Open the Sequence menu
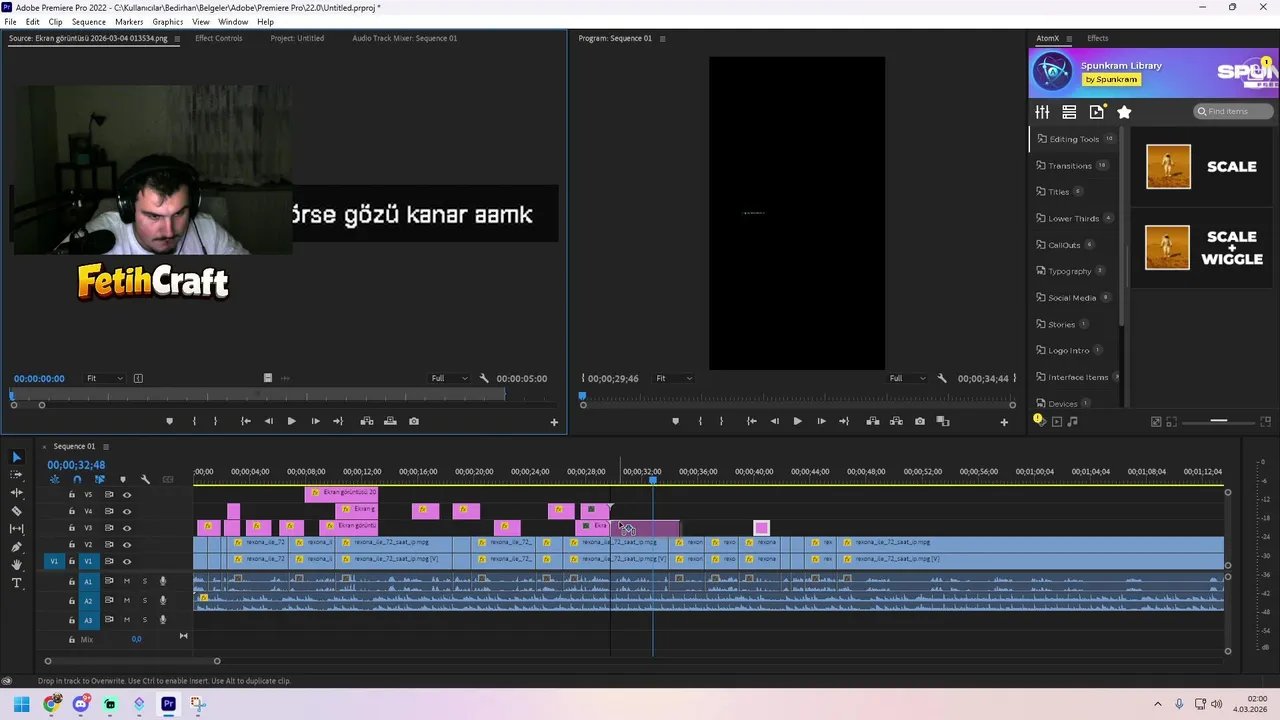Screen dimensions: 1280x720 [x=88, y=21]
